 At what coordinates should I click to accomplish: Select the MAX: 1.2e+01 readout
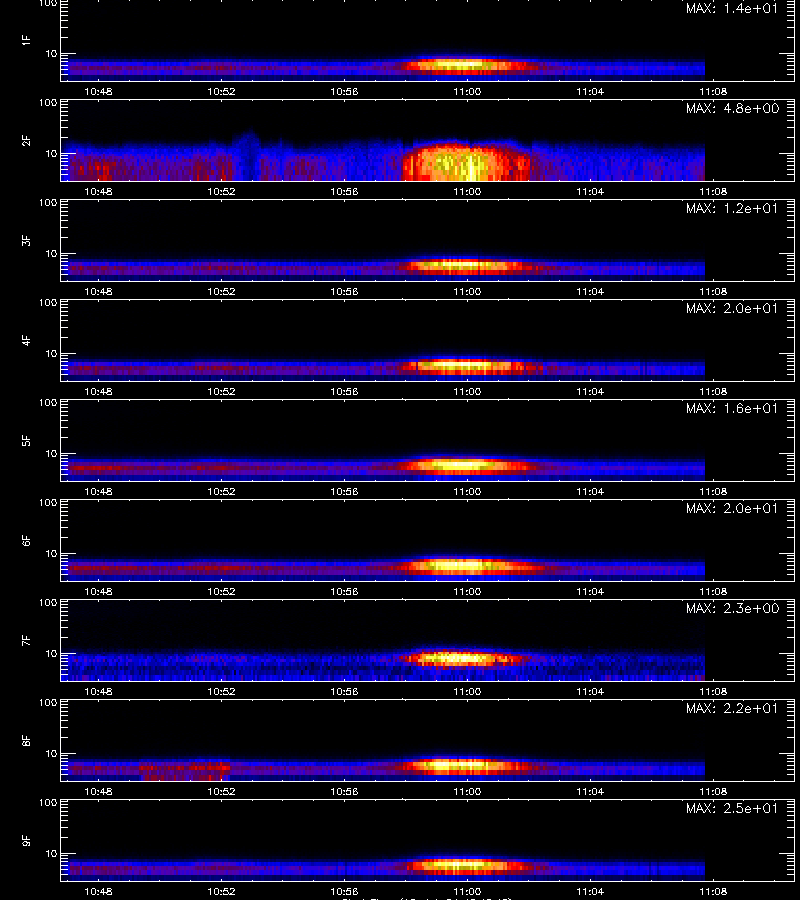[x=732, y=208]
